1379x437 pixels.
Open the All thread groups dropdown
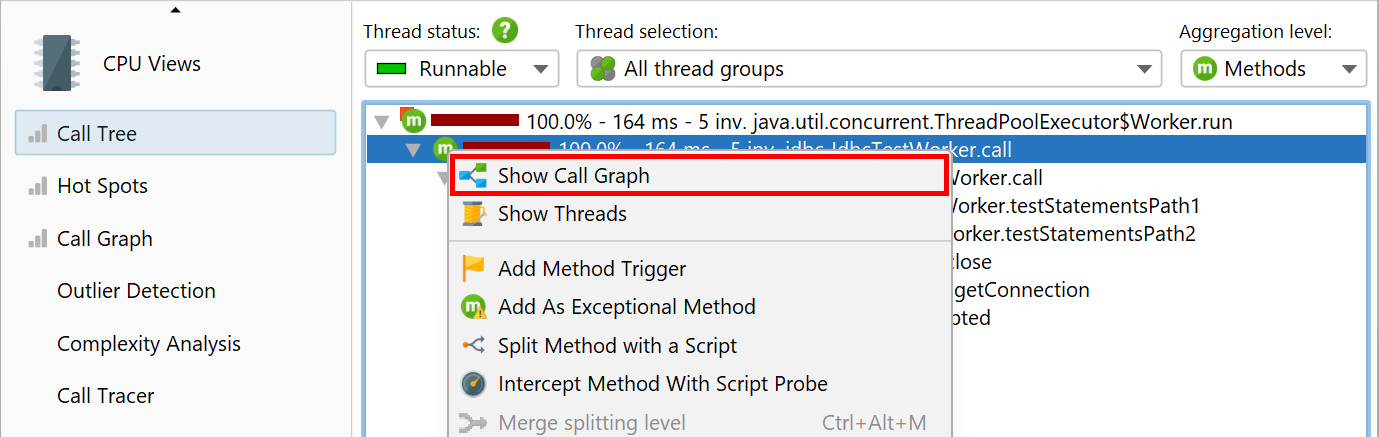(868, 69)
